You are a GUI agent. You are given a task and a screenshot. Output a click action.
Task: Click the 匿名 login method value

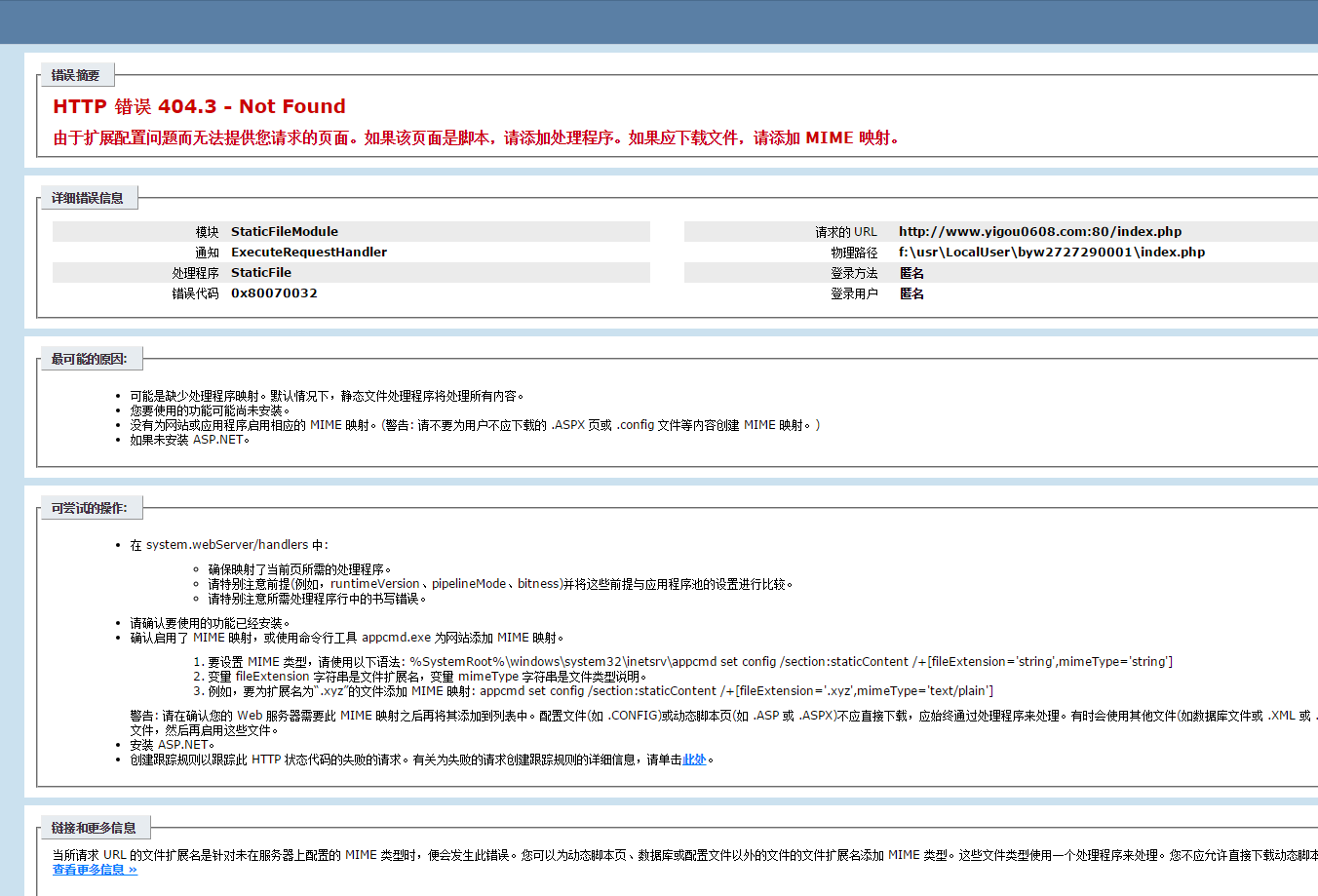911,272
